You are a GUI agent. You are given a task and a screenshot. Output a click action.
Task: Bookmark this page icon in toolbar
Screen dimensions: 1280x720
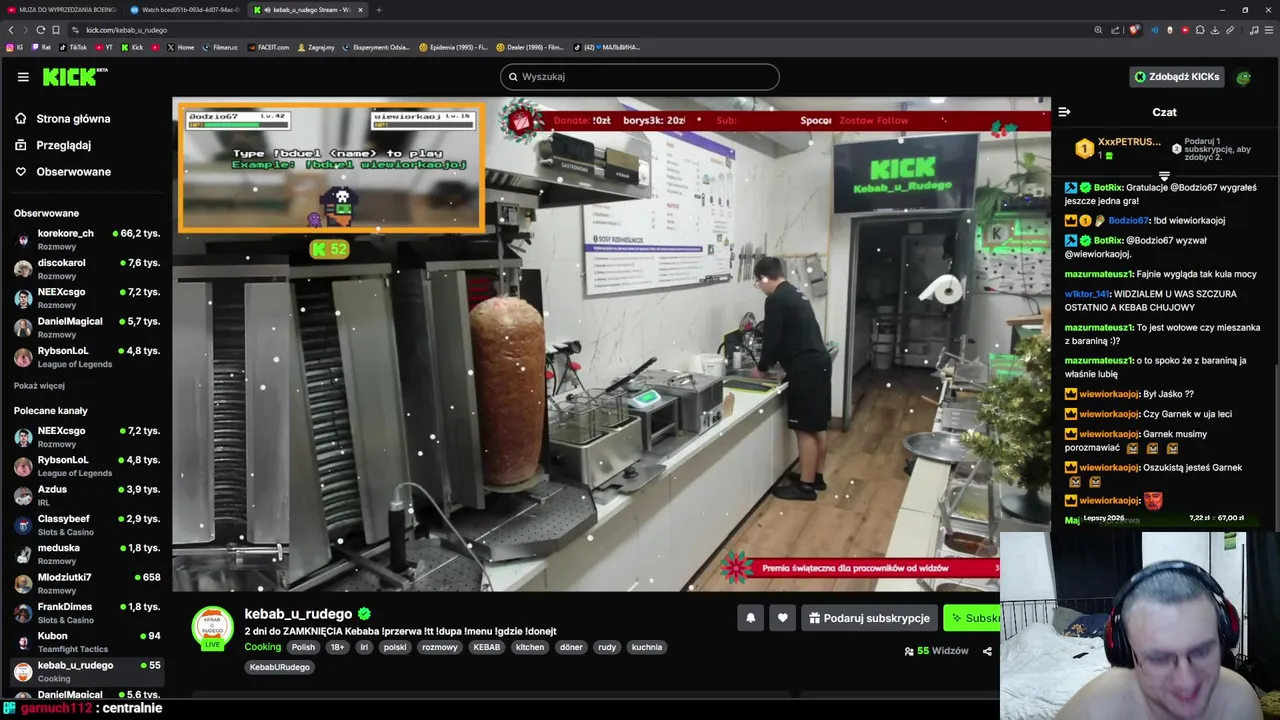tap(56, 30)
